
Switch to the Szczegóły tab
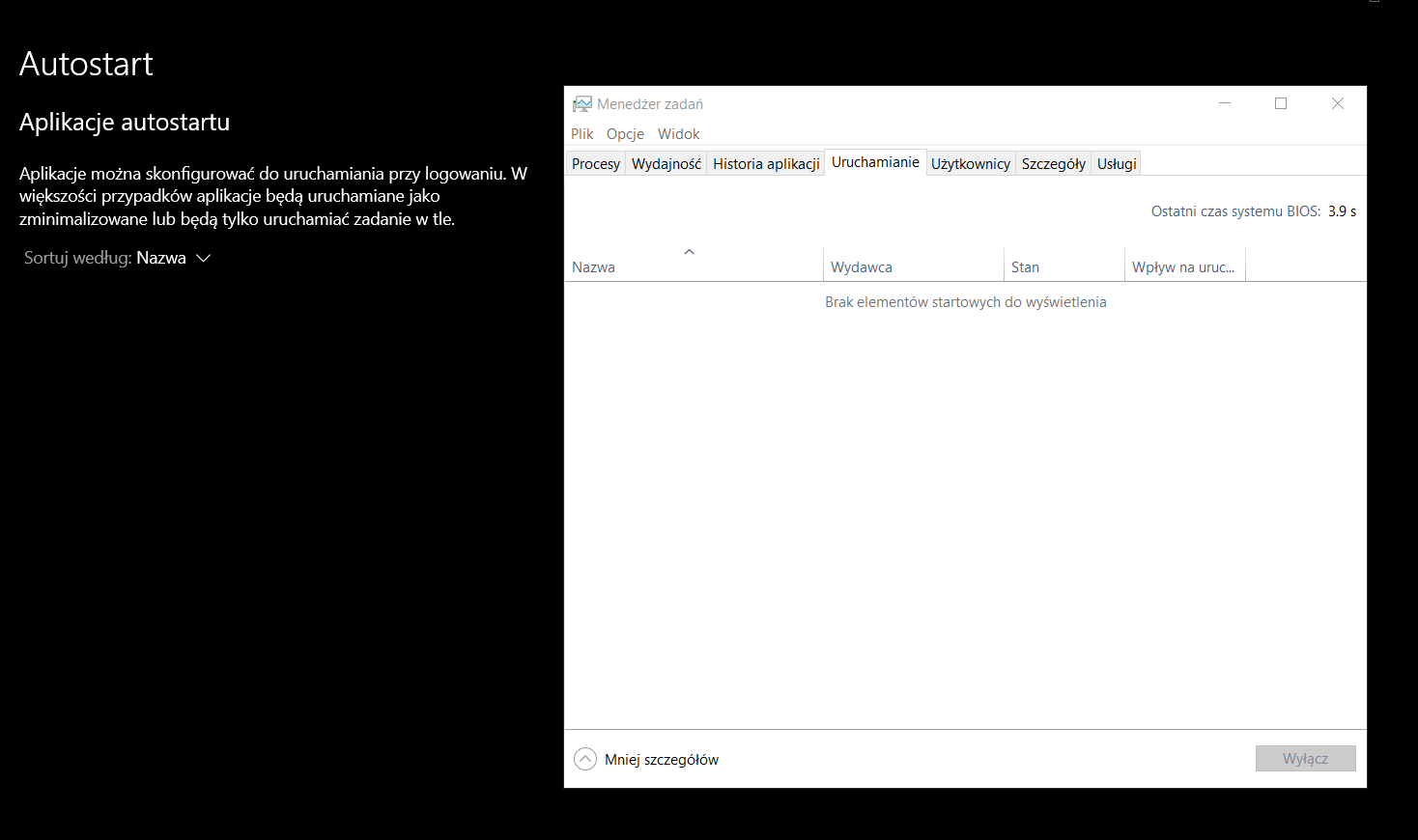[x=1054, y=163]
